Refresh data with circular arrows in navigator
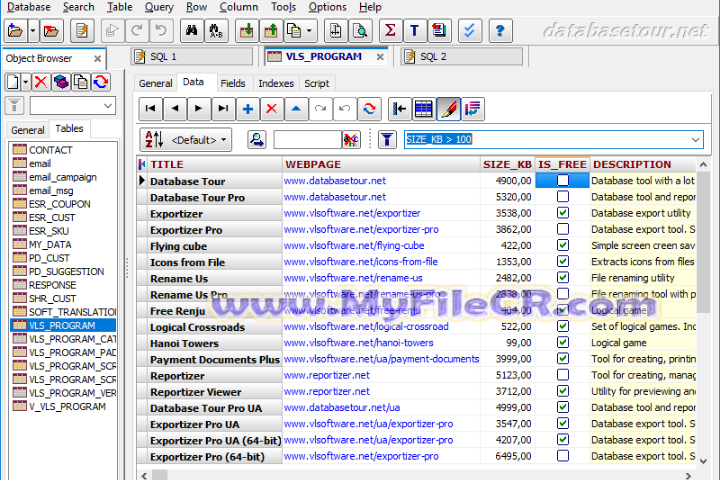720x480 pixels. [x=369, y=109]
